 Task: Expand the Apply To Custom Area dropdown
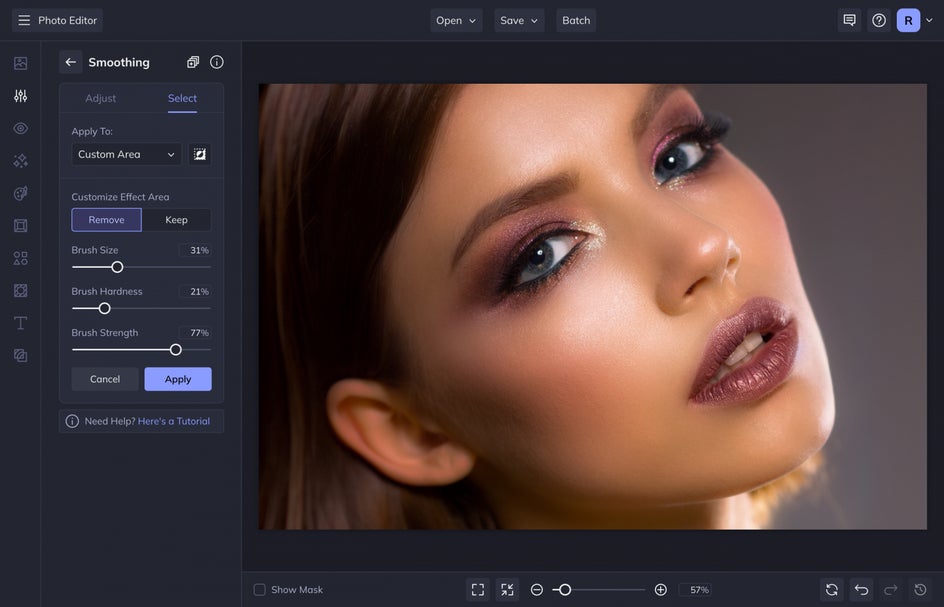point(126,155)
